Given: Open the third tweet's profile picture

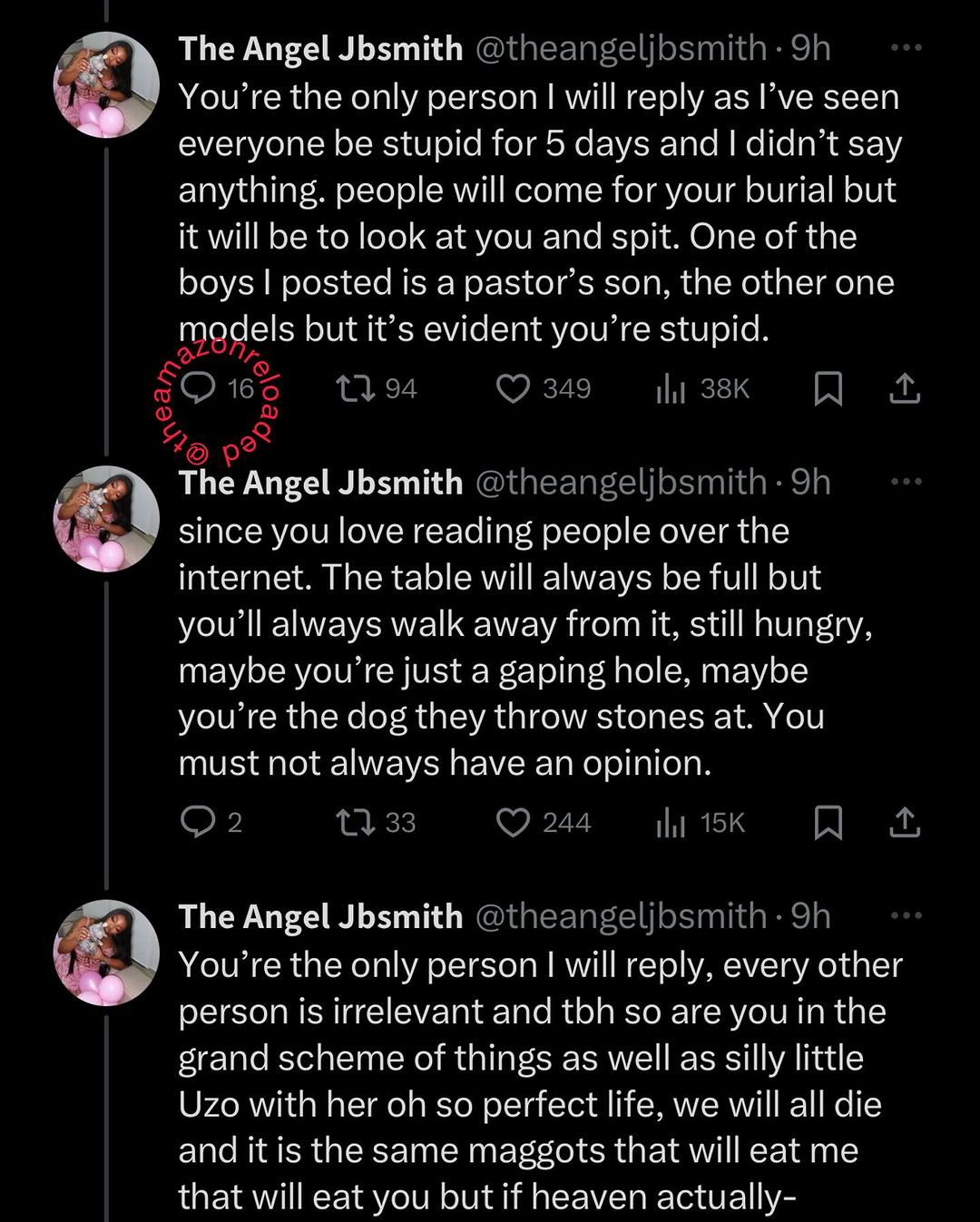Looking at the screenshot, I should point(107,953).
